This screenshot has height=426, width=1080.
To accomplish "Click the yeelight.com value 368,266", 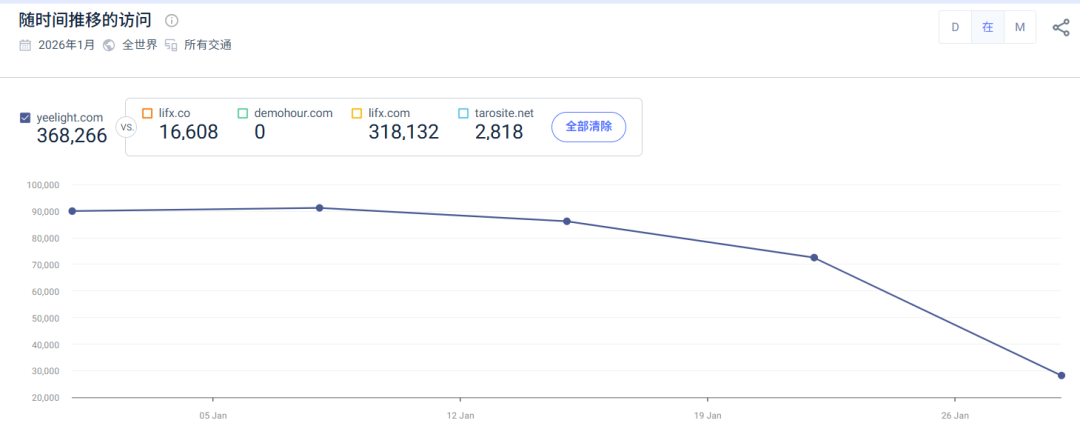I will click(72, 135).
